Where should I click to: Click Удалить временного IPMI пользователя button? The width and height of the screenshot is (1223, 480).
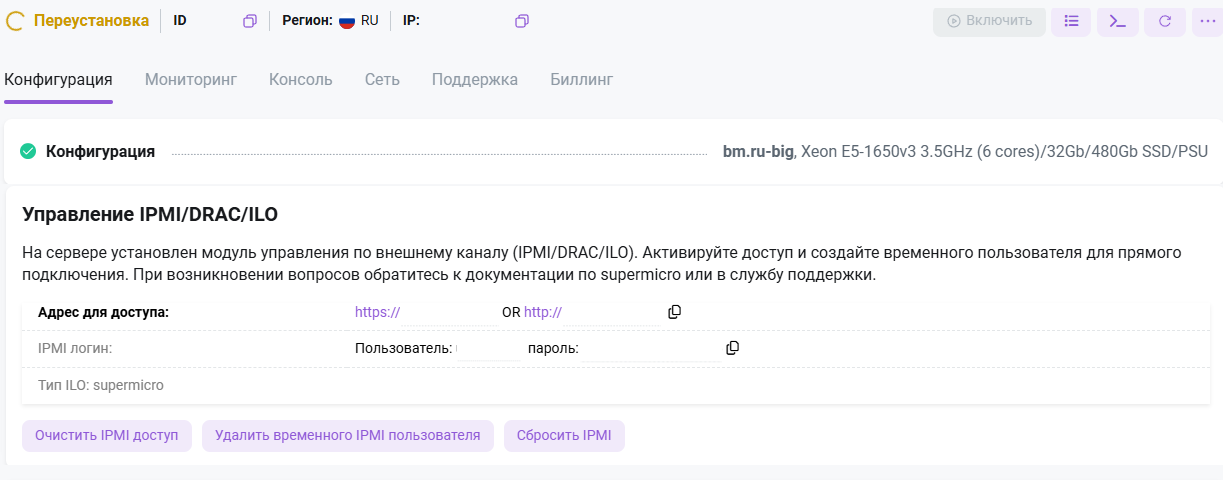point(347,436)
